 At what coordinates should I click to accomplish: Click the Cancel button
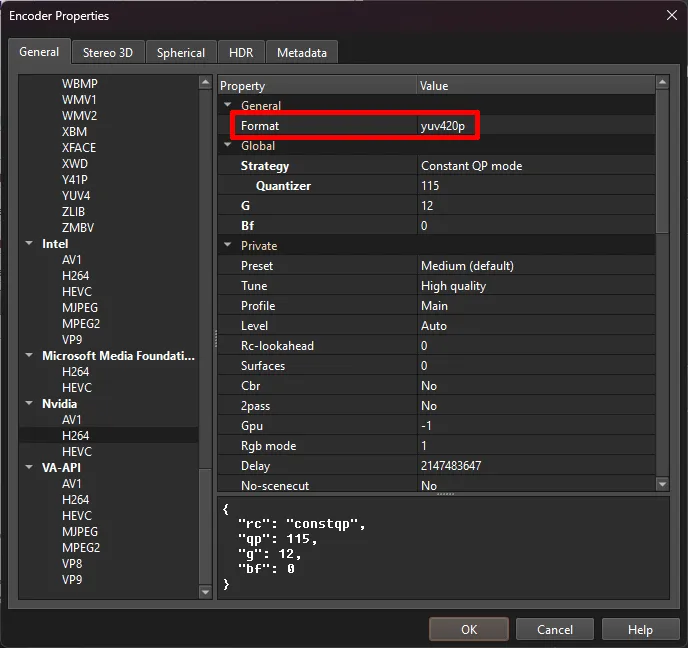[x=555, y=629]
